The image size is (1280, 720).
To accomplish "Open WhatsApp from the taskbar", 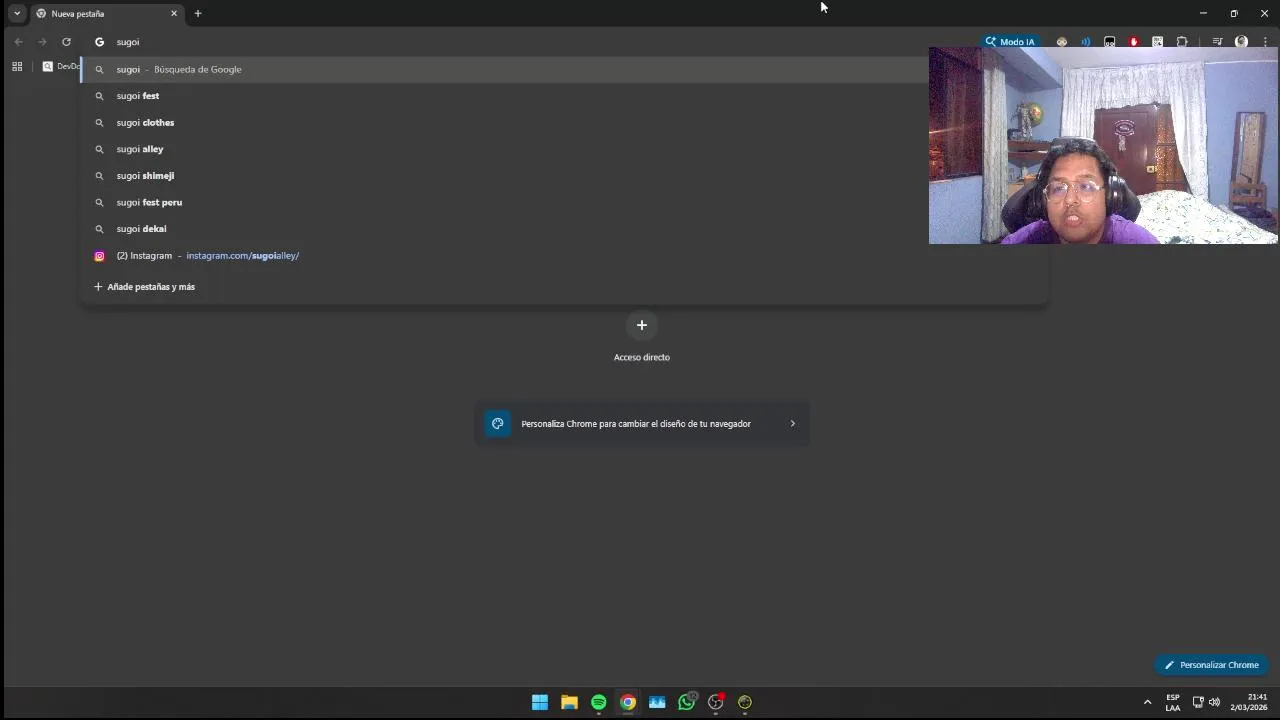I will pos(686,702).
